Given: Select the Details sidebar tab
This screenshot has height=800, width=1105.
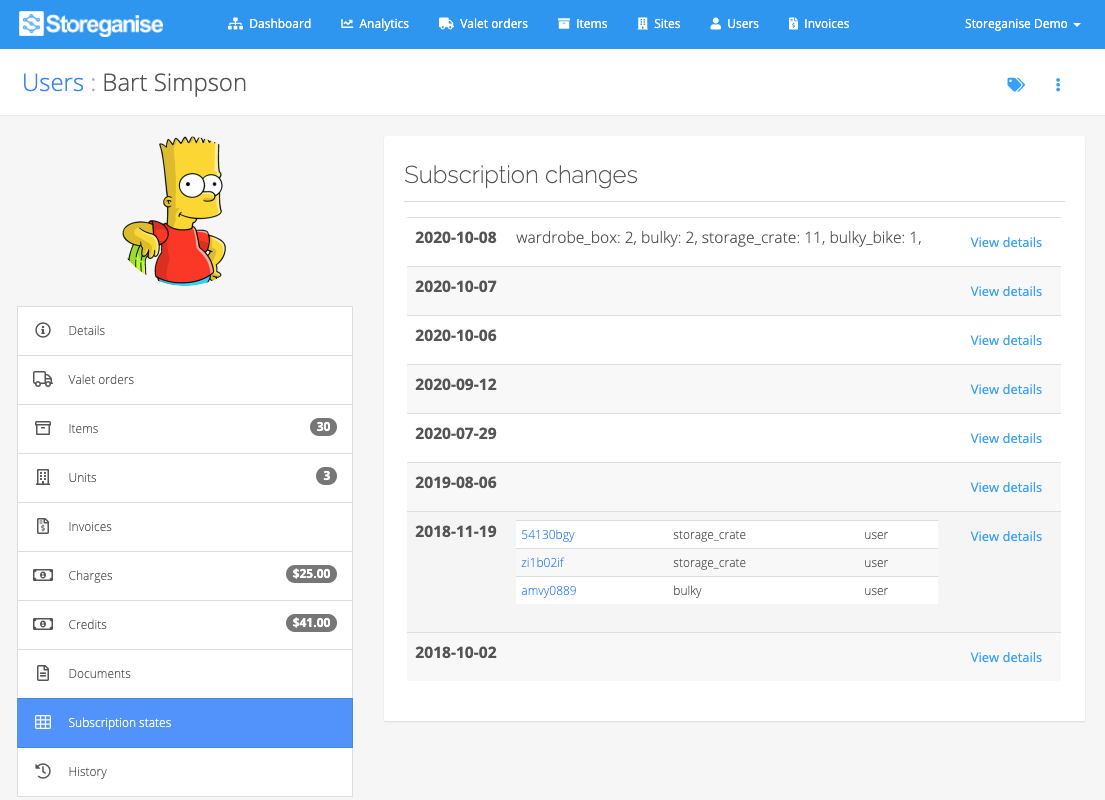Looking at the screenshot, I should (x=185, y=331).
